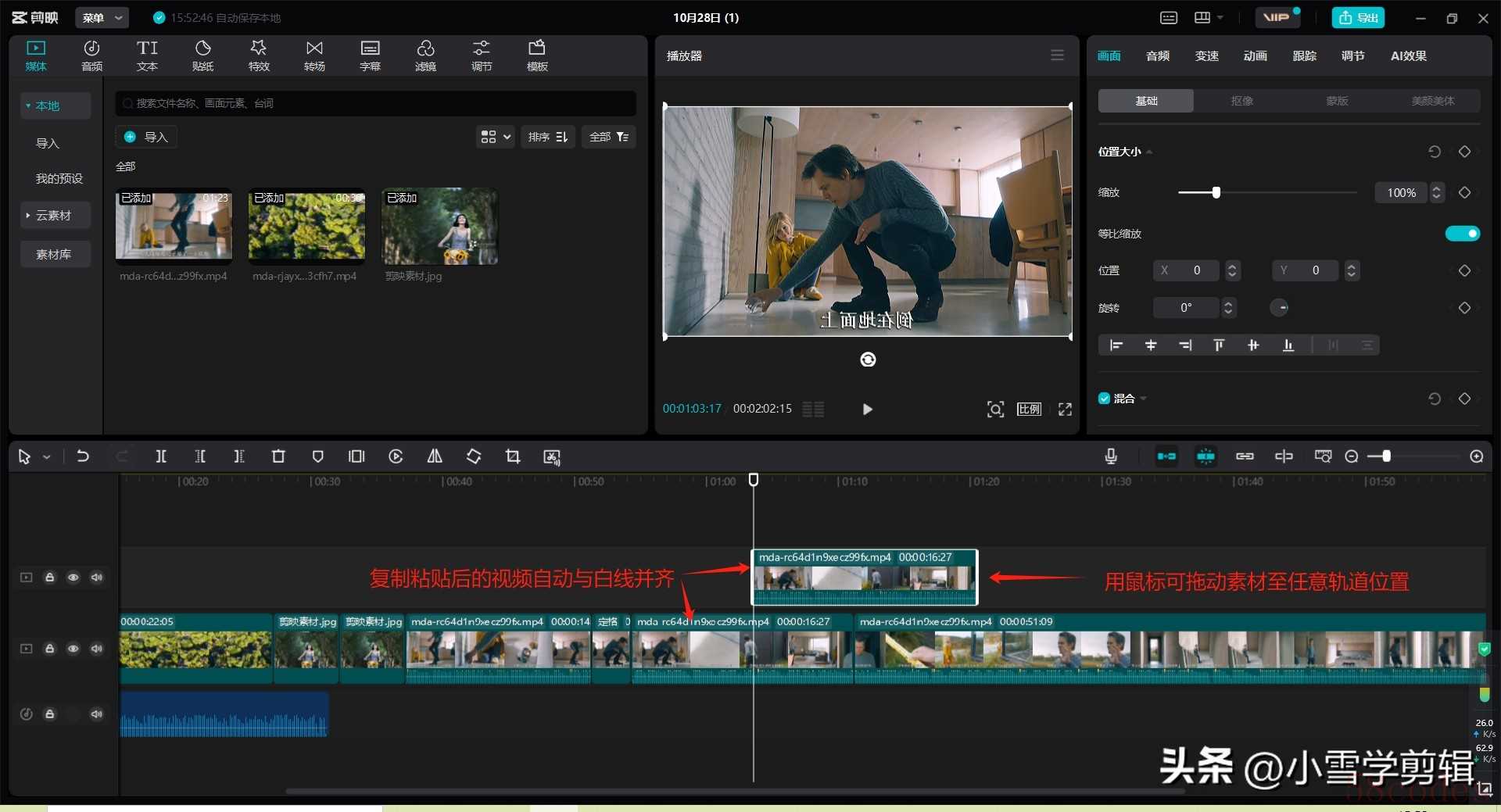Toggle the 等比缩放 uniform scale switch

1462,234
